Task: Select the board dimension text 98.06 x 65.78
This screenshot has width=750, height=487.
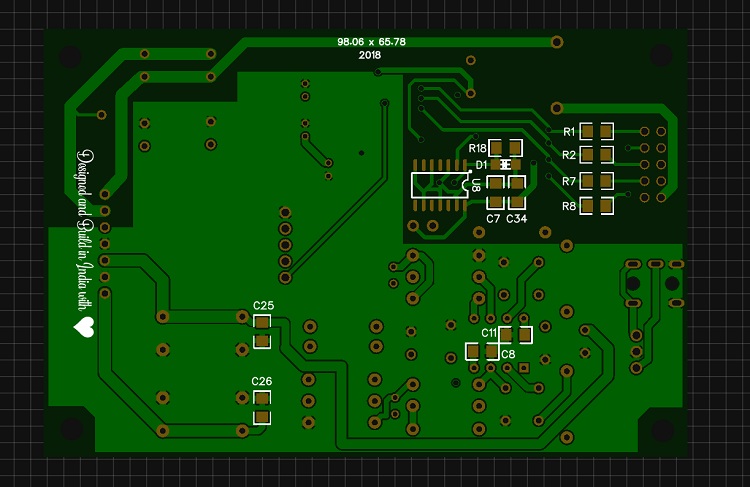Action: point(371,42)
